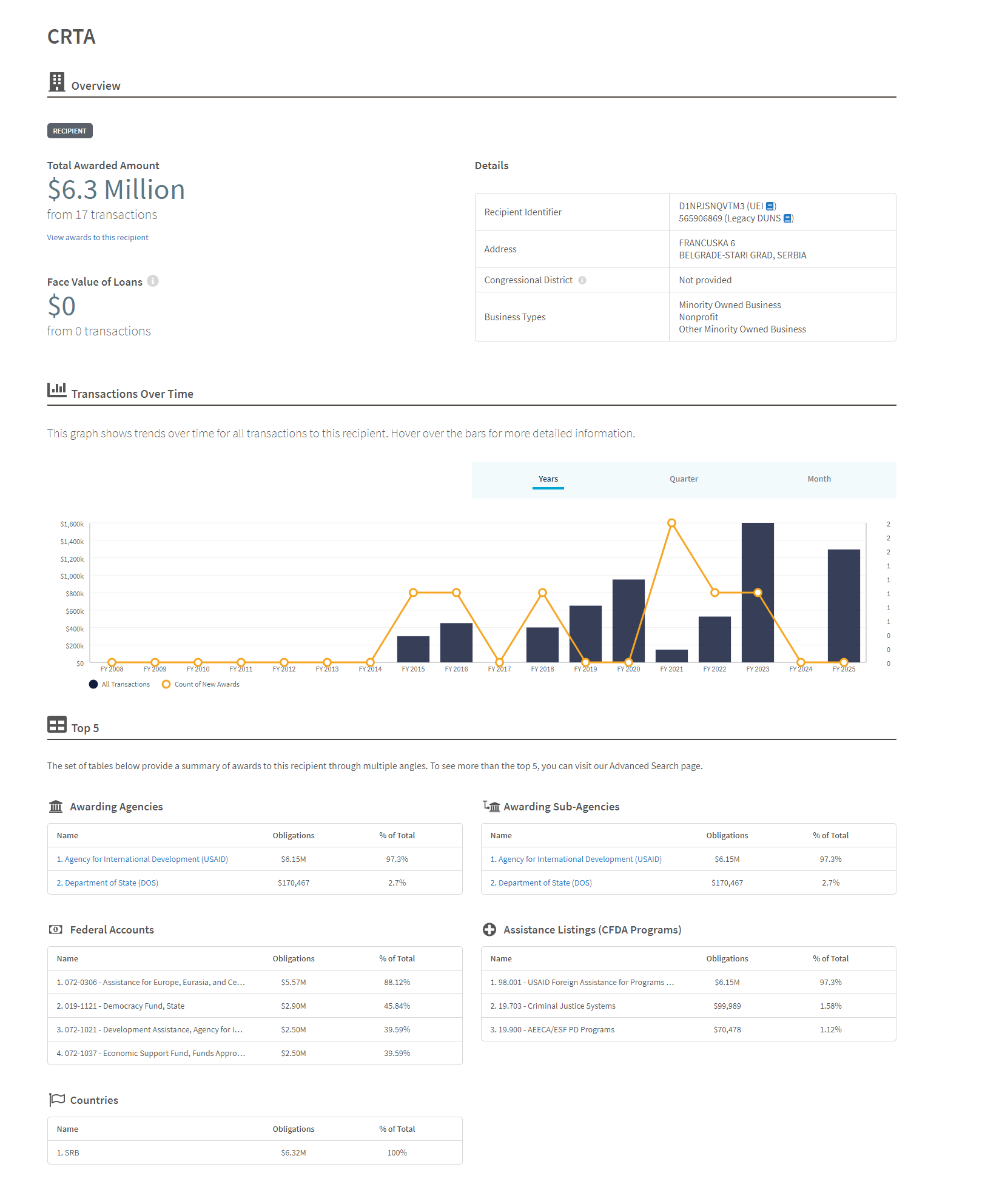Click the Congressional District info icon
Viewport: 982px width, 1204px height.
(582, 280)
